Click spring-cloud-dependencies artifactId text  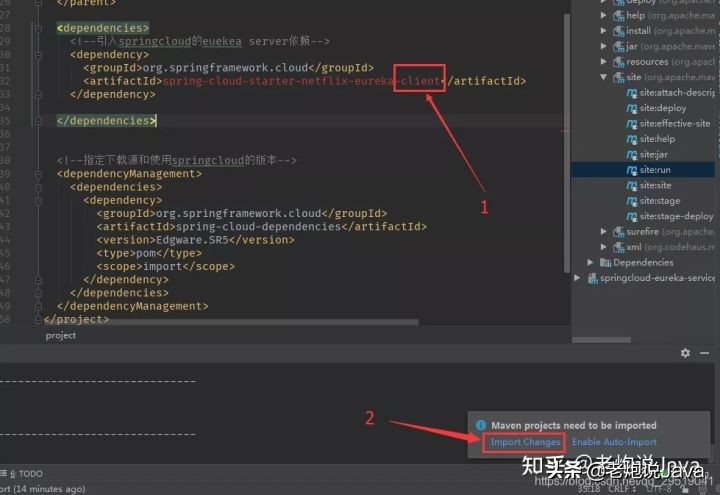[259, 226]
